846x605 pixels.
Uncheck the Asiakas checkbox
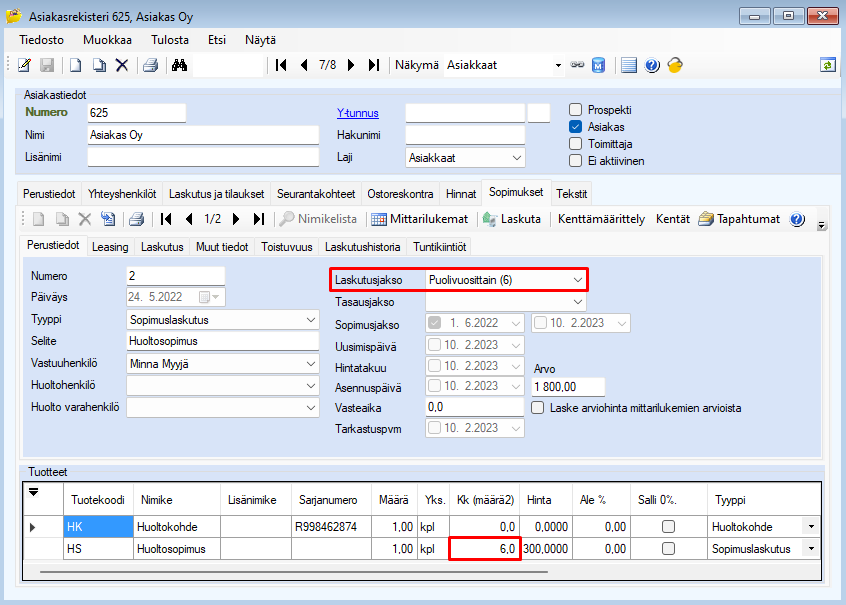576,127
